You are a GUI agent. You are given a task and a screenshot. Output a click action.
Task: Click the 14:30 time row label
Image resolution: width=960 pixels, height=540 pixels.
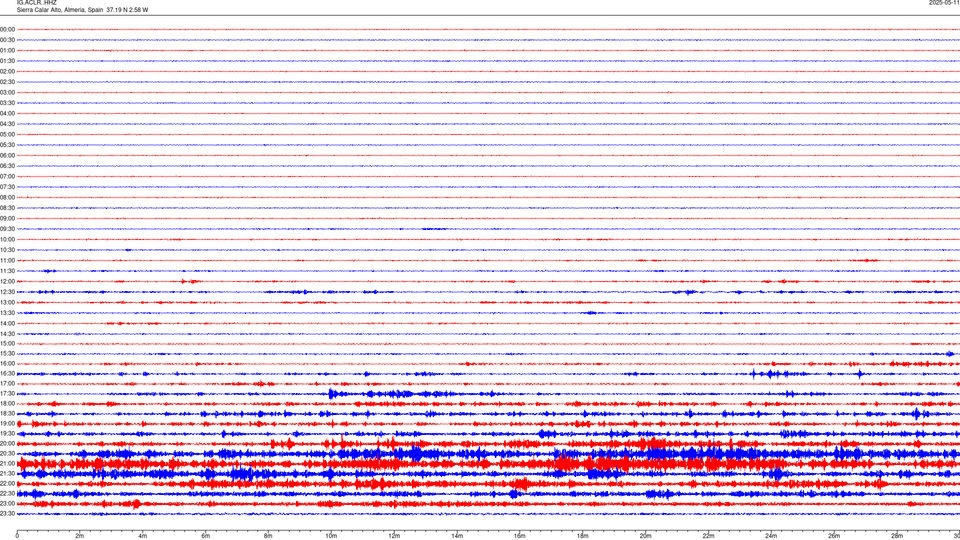click(x=7, y=334)
